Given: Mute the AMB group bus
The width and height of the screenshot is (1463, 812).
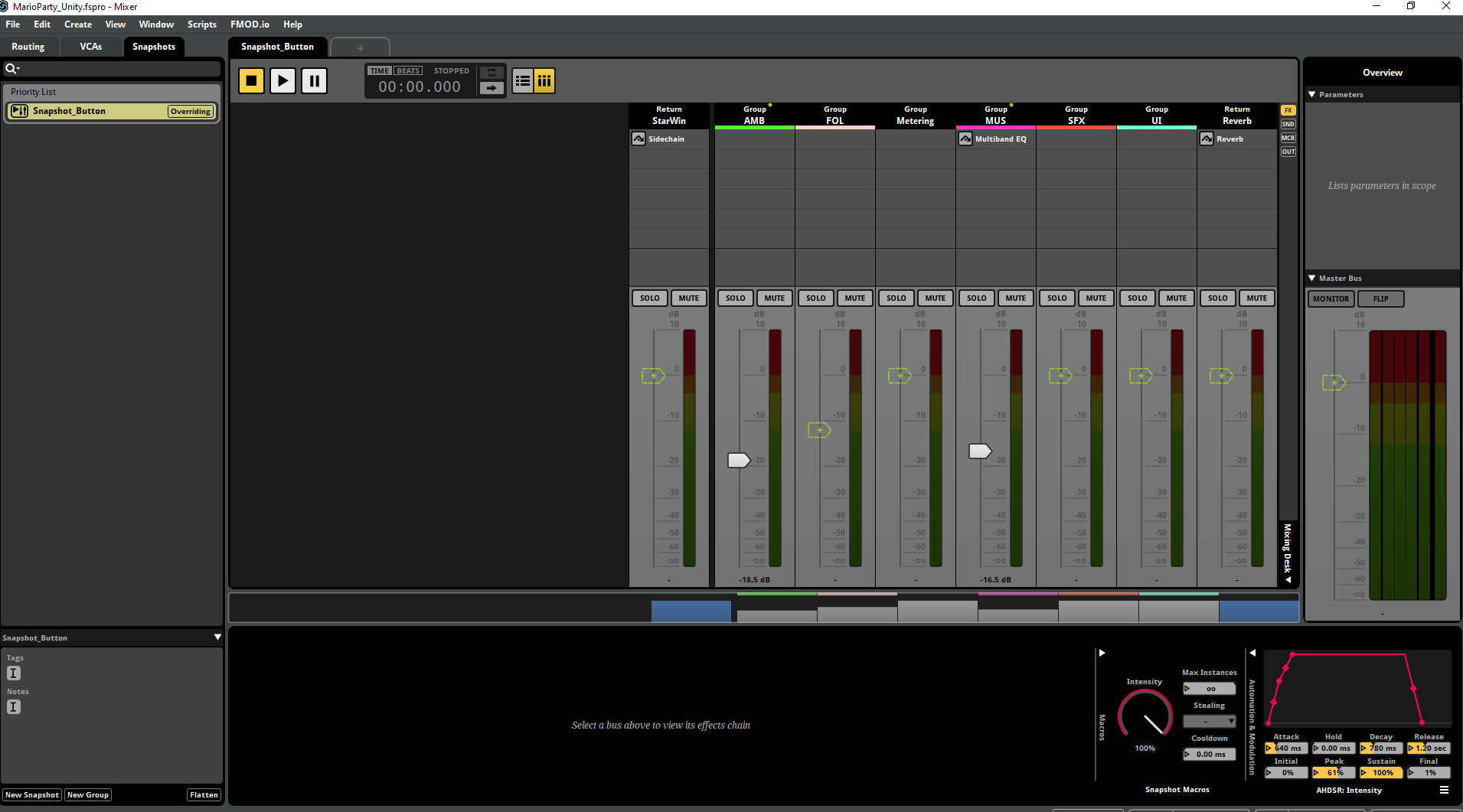Looking at the screenshot, I should (x=774, y=298).
